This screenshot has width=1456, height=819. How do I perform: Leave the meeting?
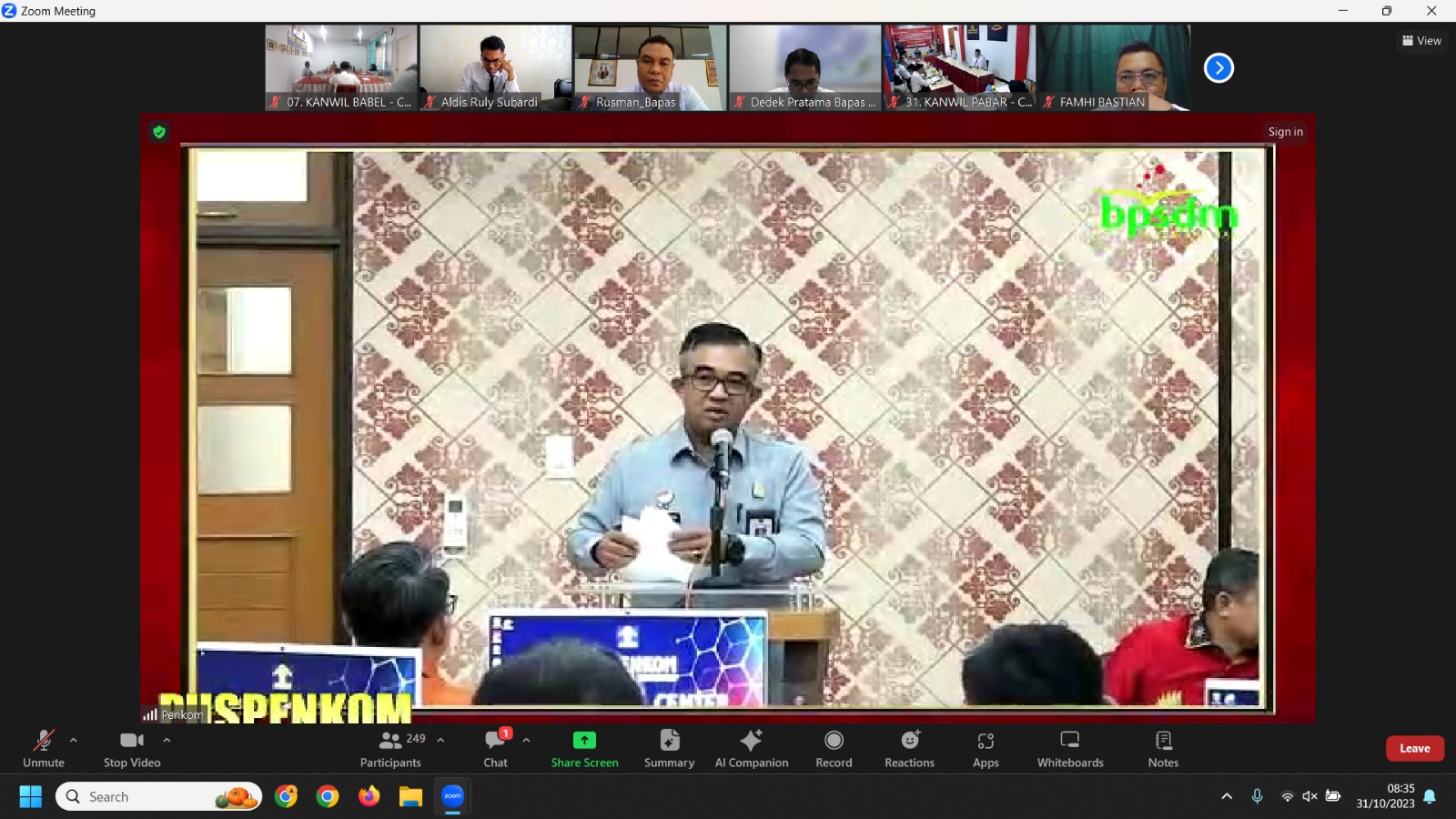tap(1414, 748)
